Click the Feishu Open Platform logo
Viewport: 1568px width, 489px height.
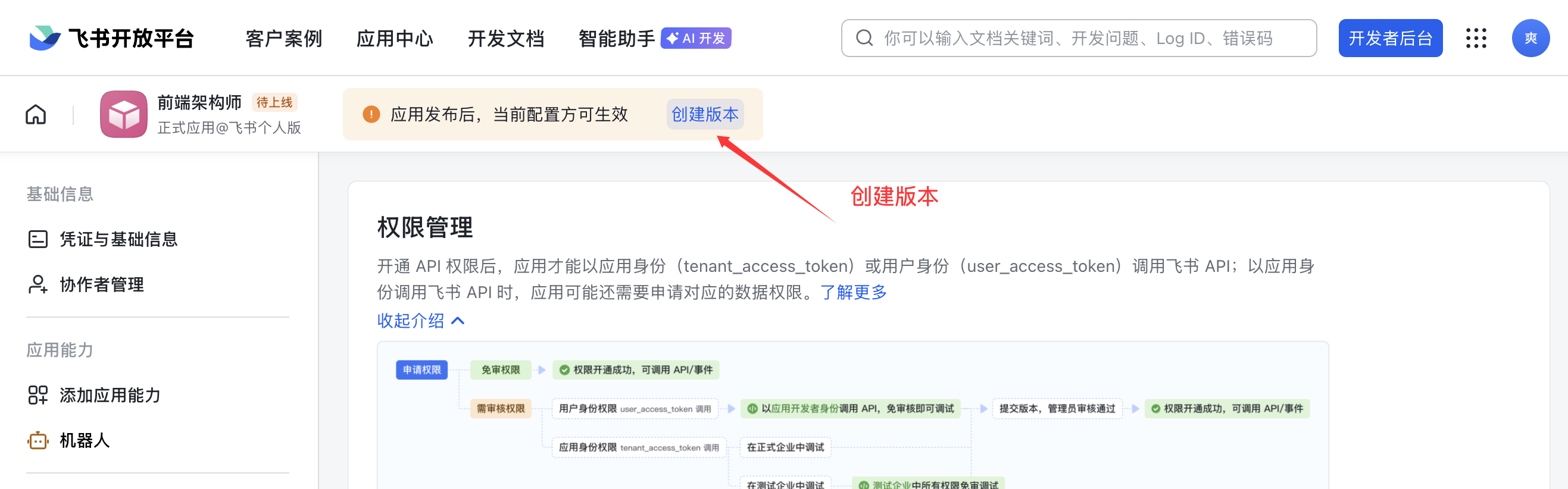(111, 38)
